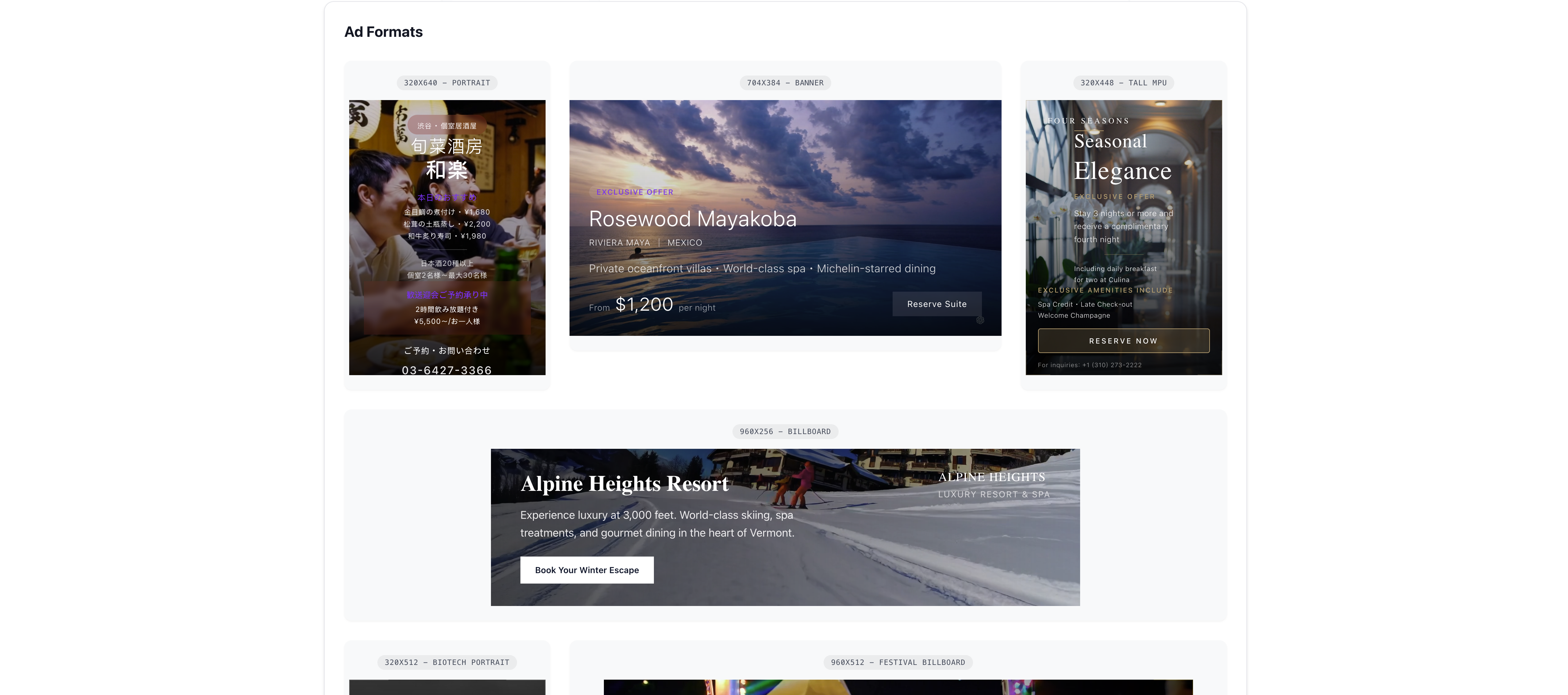Screen dimensions: 1568x695
Task: Click the Including daily breakfast text
Action: [x=1115, y=274]
